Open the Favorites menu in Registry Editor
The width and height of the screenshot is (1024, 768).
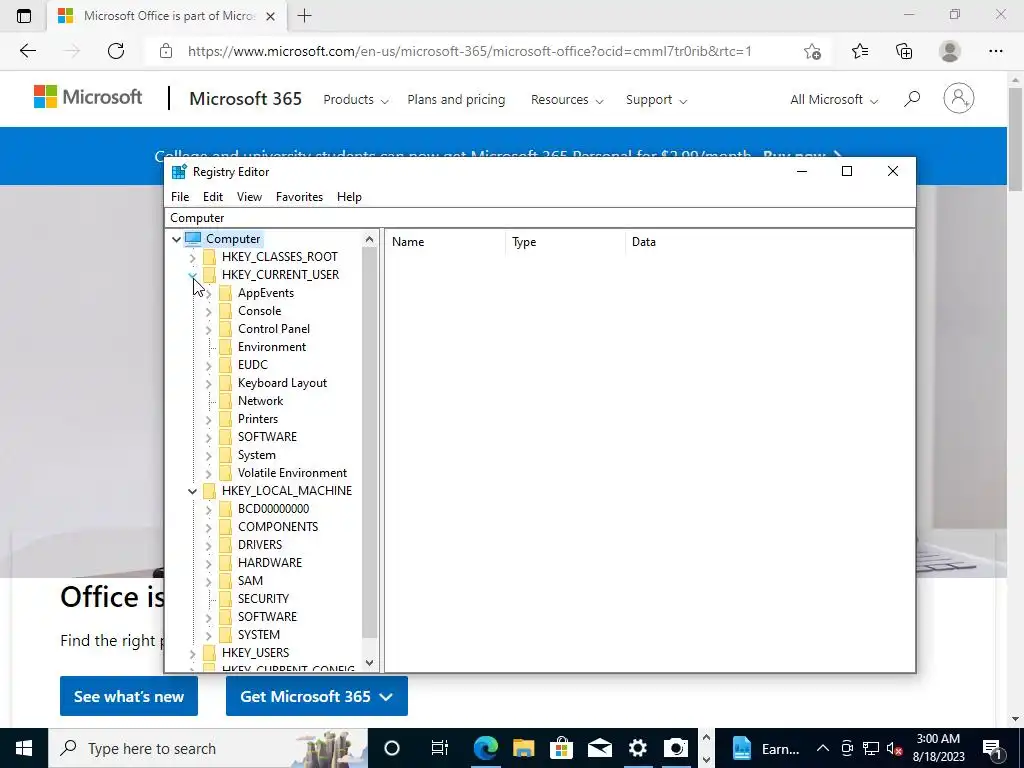[x=299, y=197]
